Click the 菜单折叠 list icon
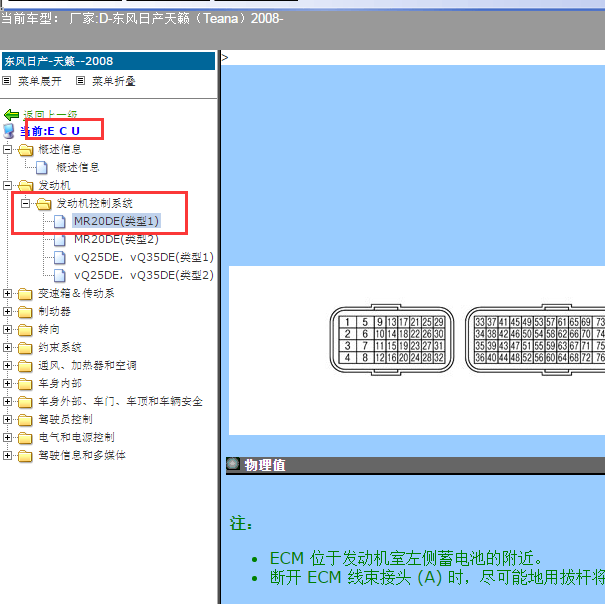Image resolution: width=605 pixels, height=604 pixels. 81,81
